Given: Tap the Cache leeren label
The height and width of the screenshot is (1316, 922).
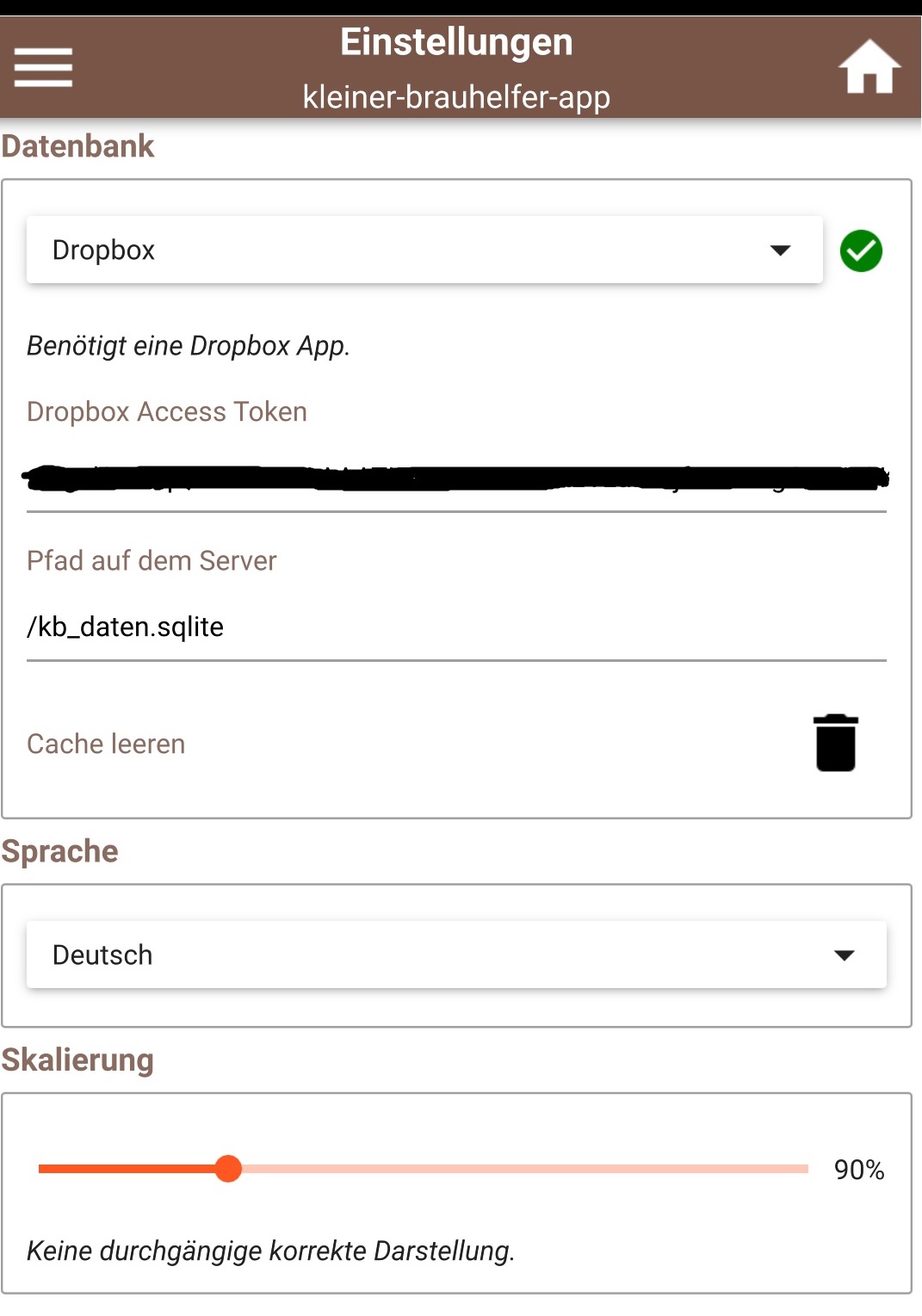Looking at the screenshot, I should 106,744.
